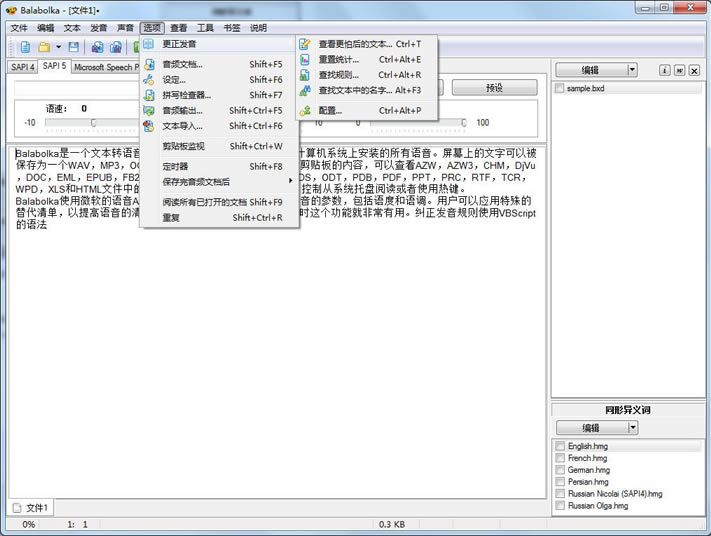The image size is (711, 536).
Task: Click the 语速 speech rate slider
Action: (x=92, y=122)
